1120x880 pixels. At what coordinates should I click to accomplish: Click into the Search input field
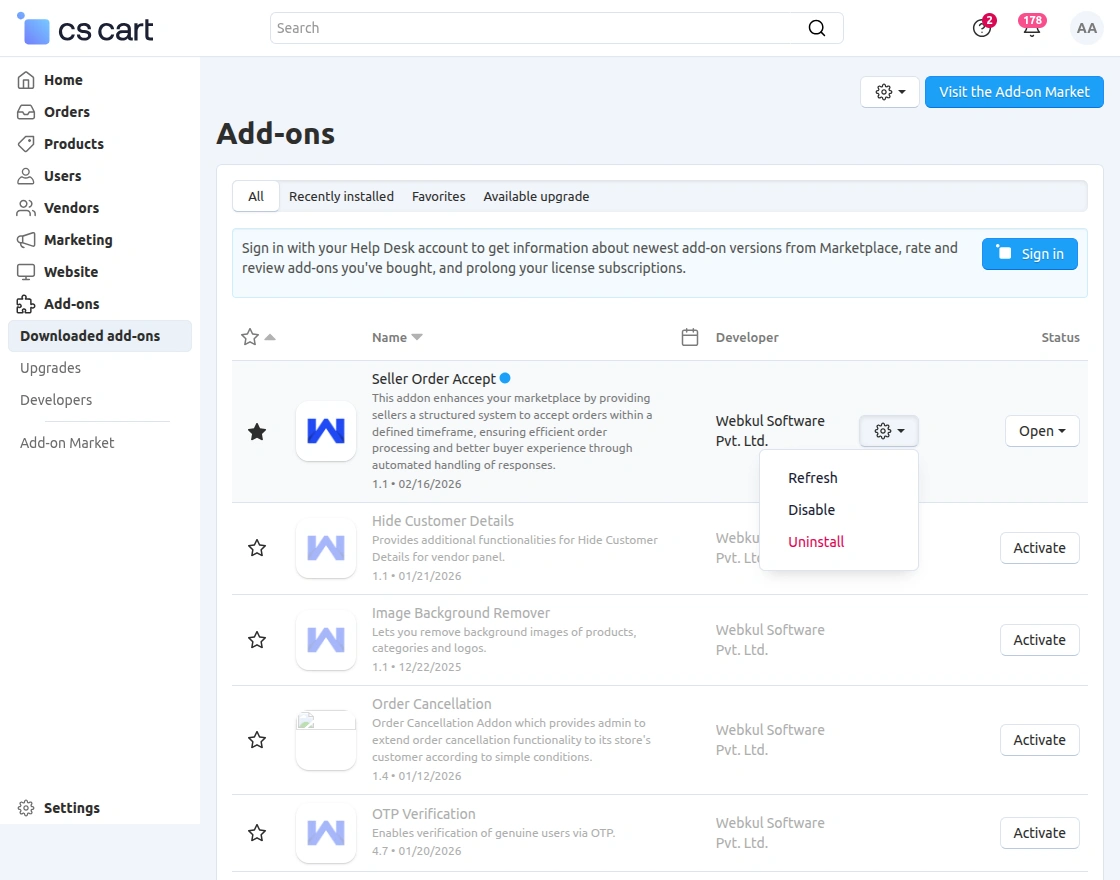(540, 28)
